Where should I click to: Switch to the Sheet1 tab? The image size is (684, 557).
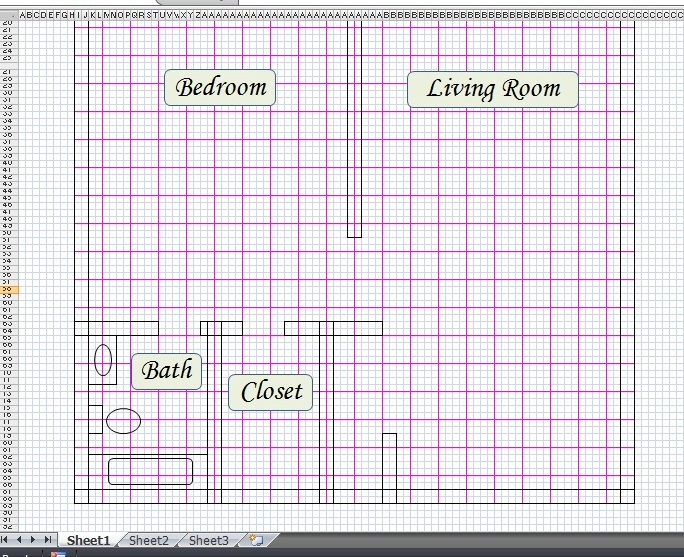[88, 540]
